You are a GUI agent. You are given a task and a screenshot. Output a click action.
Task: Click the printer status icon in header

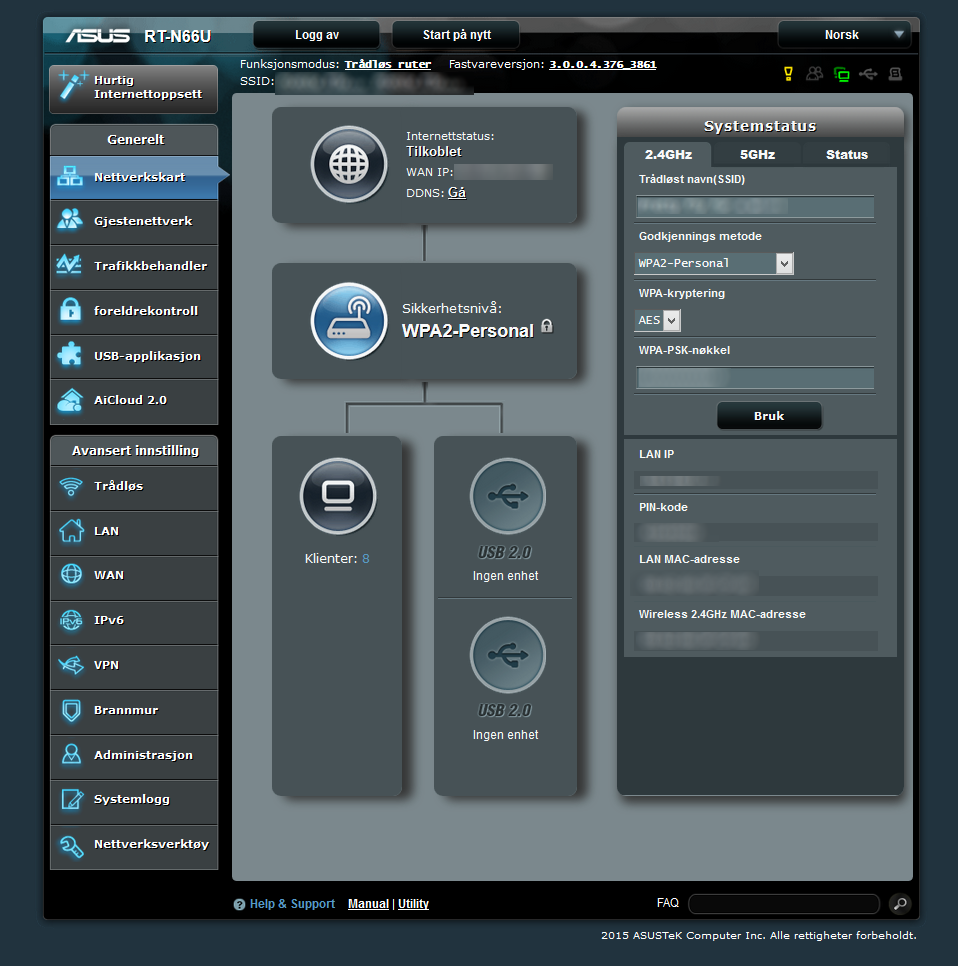pyautogui.click(x=895, y=75)
